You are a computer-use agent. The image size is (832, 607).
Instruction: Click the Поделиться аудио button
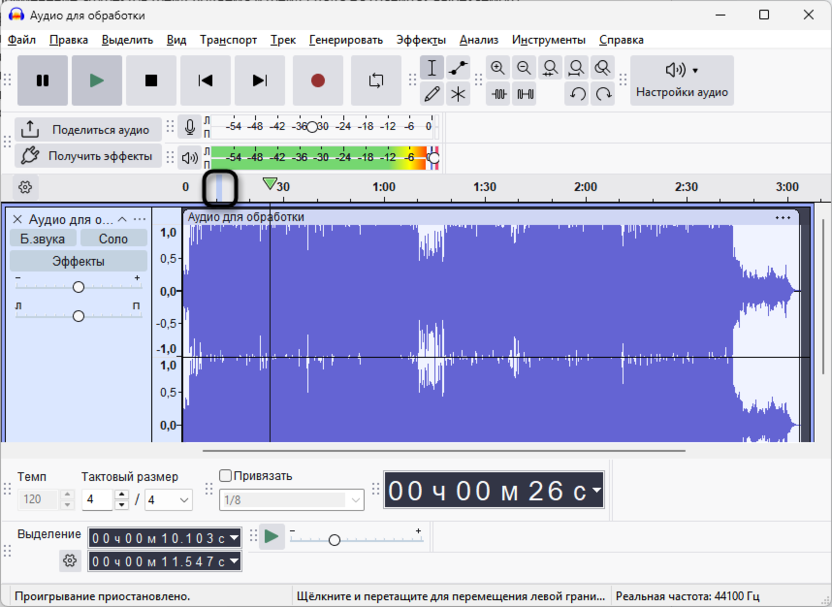tap(87, 129)
